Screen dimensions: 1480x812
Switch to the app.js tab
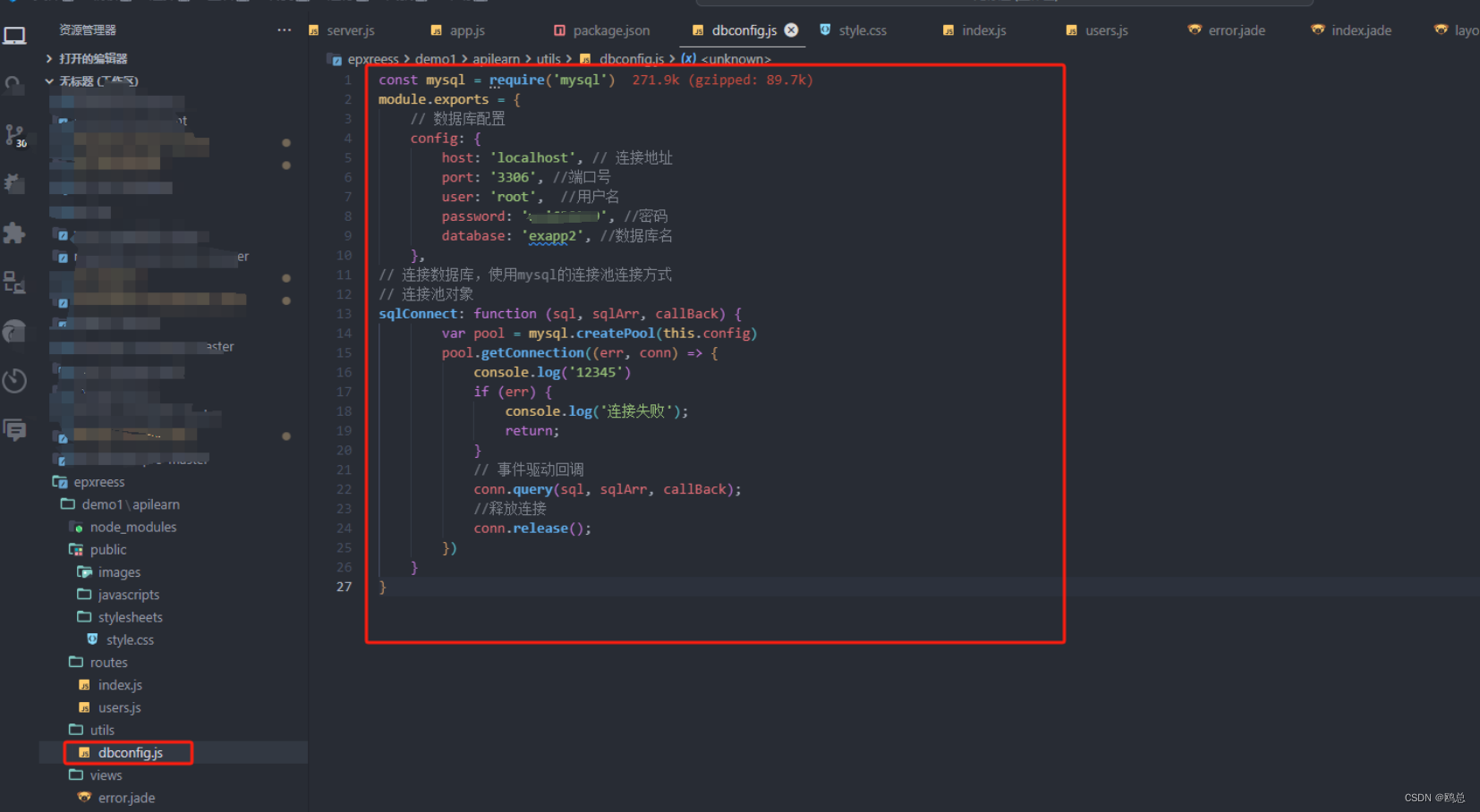pos(458,30)
